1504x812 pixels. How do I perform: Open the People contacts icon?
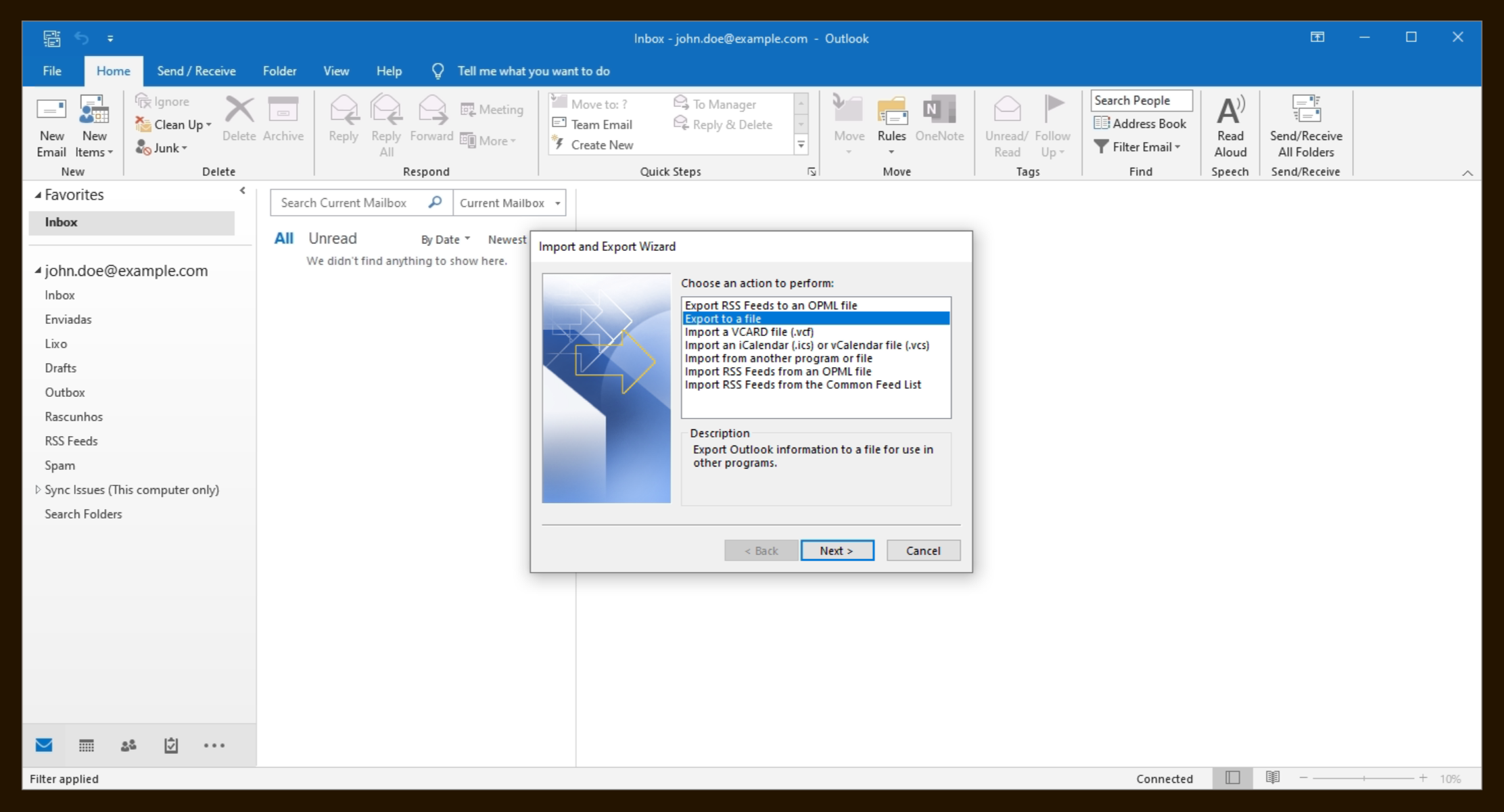[128, 745]
